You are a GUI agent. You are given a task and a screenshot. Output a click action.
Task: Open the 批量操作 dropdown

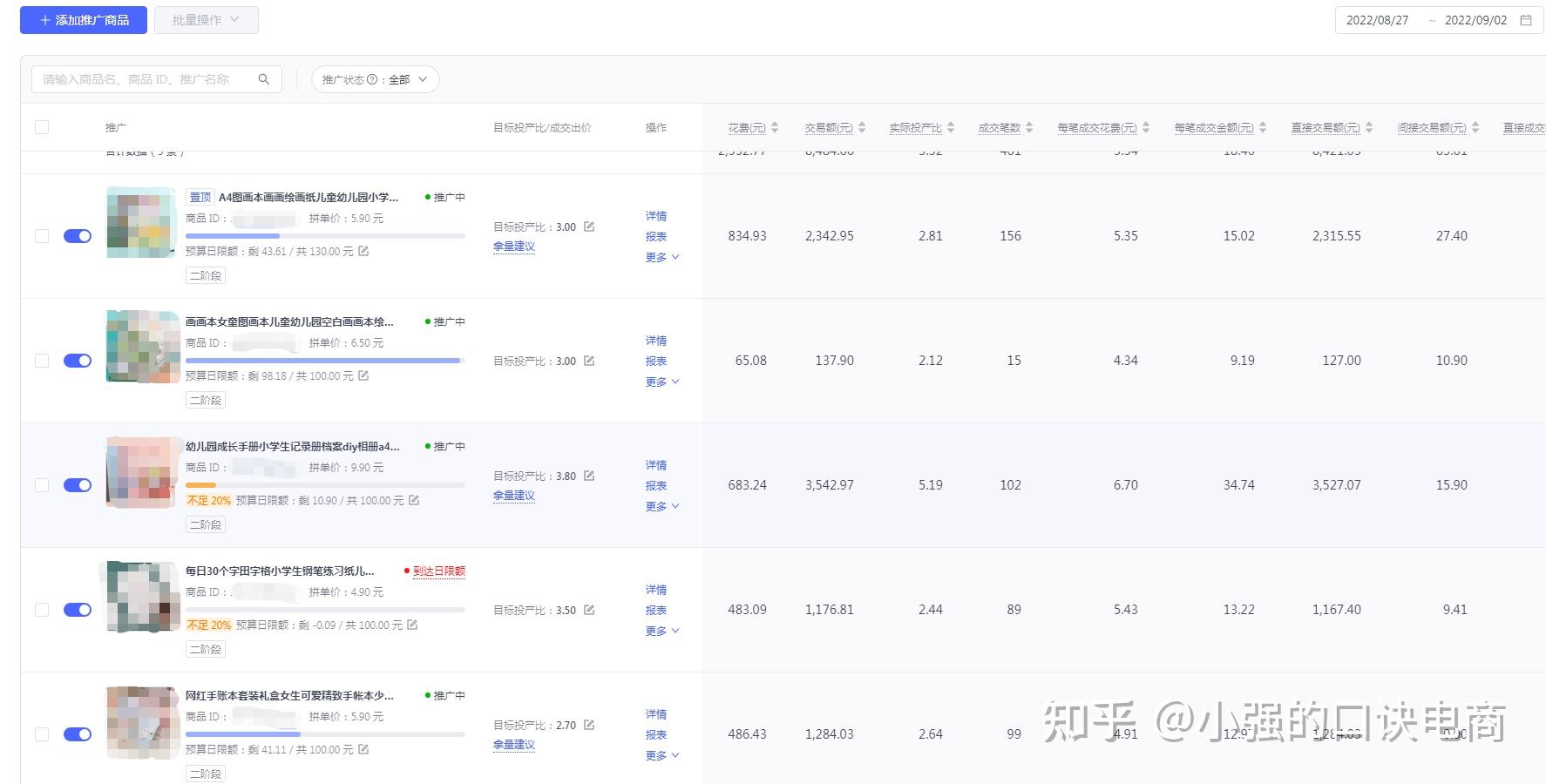coord(206,19)
